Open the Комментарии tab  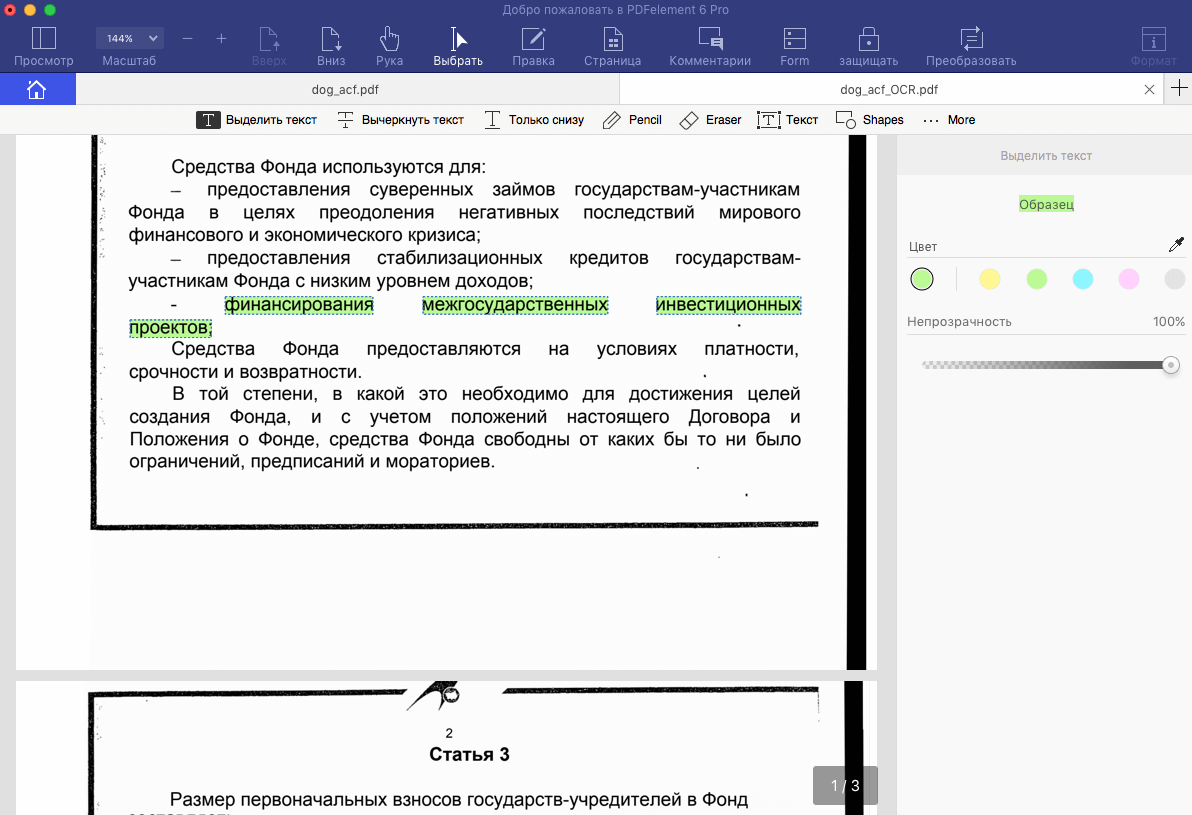710,46
